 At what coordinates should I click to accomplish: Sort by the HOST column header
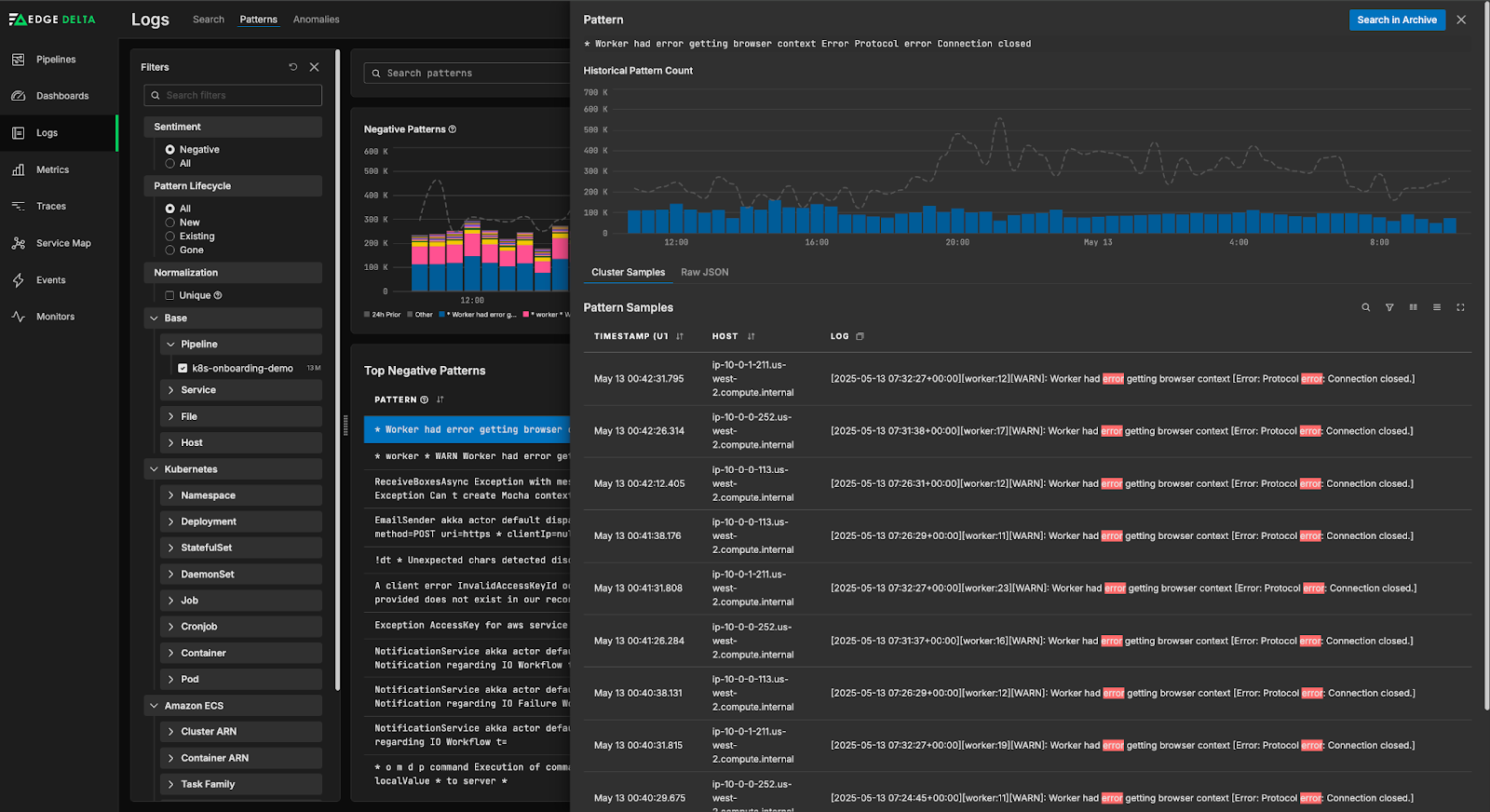coord(725,336)
